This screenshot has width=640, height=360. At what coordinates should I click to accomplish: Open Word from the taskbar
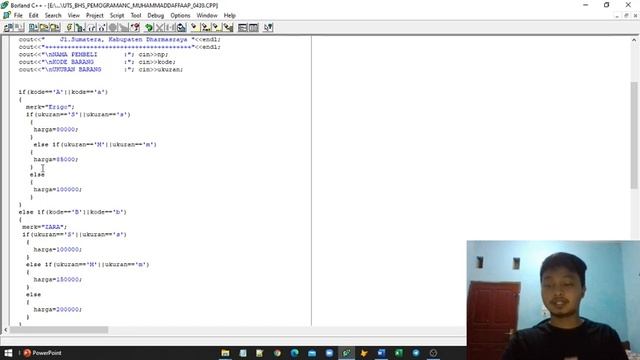(381, 353)
